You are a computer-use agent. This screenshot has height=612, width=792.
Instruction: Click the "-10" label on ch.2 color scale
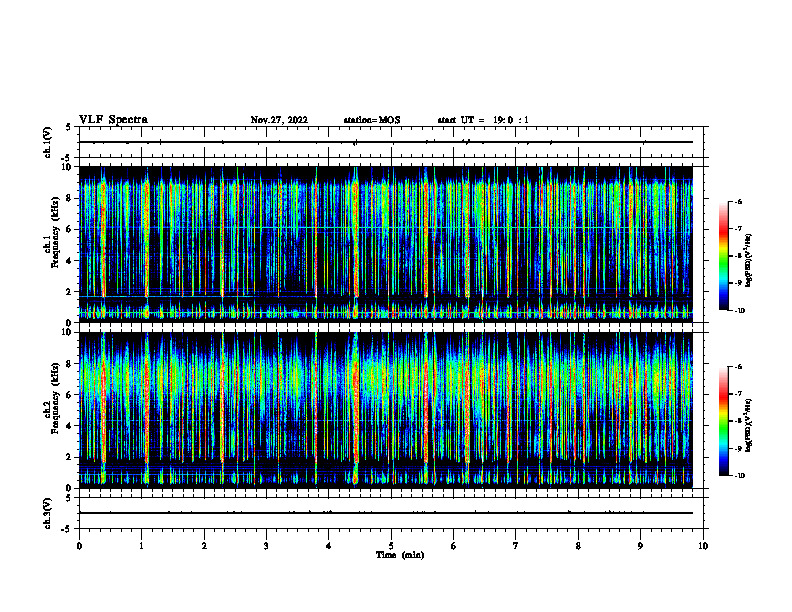tap(739, 476)
